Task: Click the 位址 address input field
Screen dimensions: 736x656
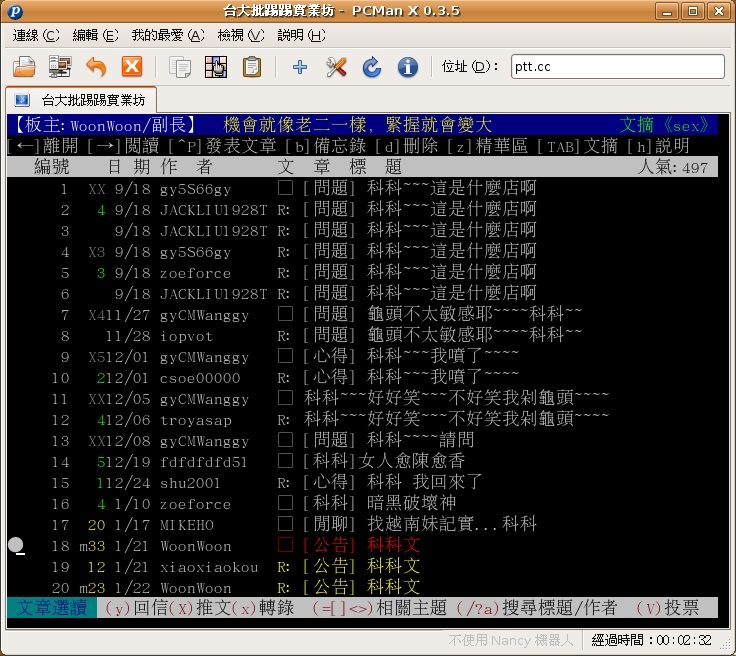Action: [x=616, y=67]
